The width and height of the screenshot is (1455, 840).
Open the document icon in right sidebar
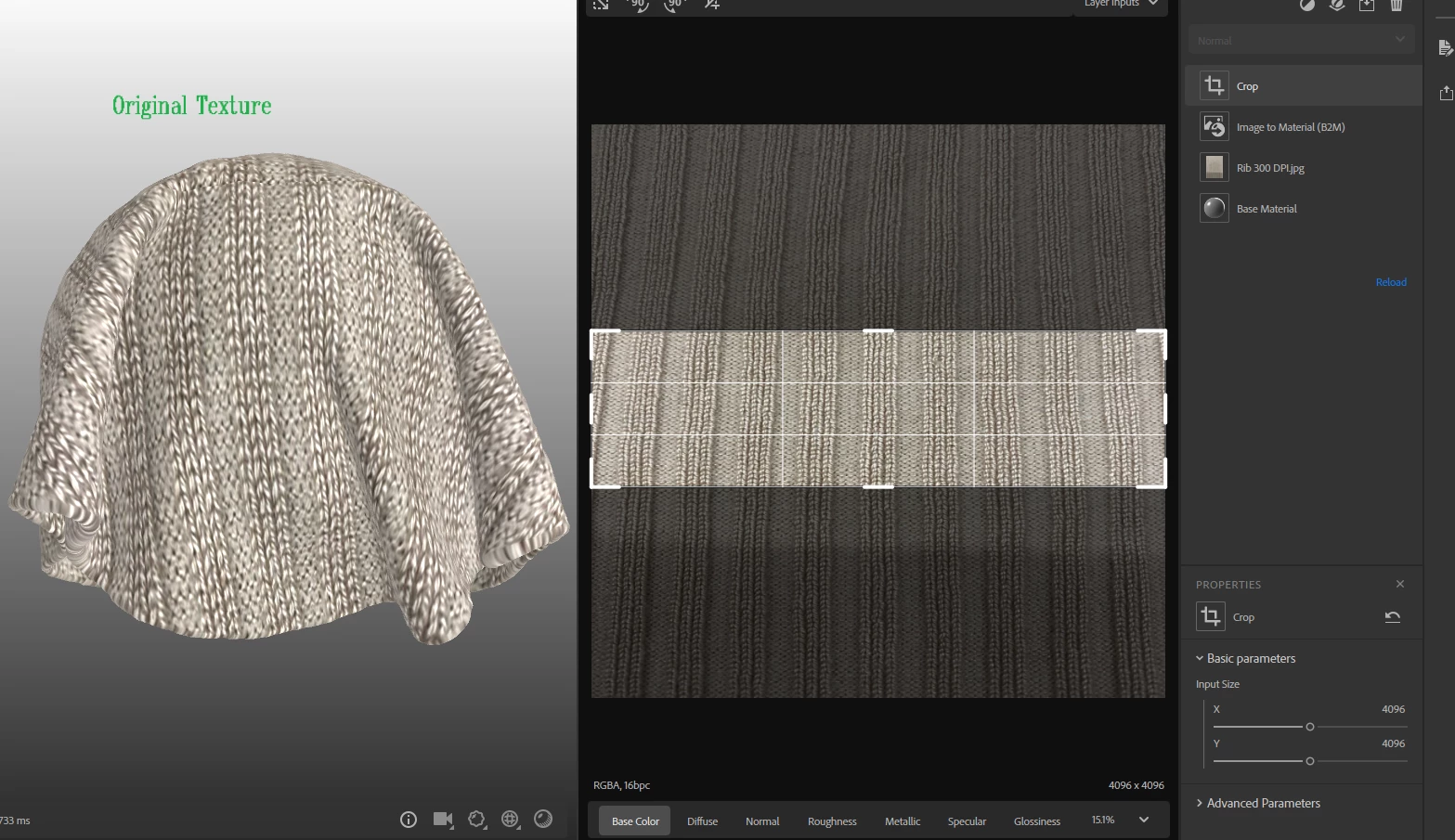(1445, 48)
